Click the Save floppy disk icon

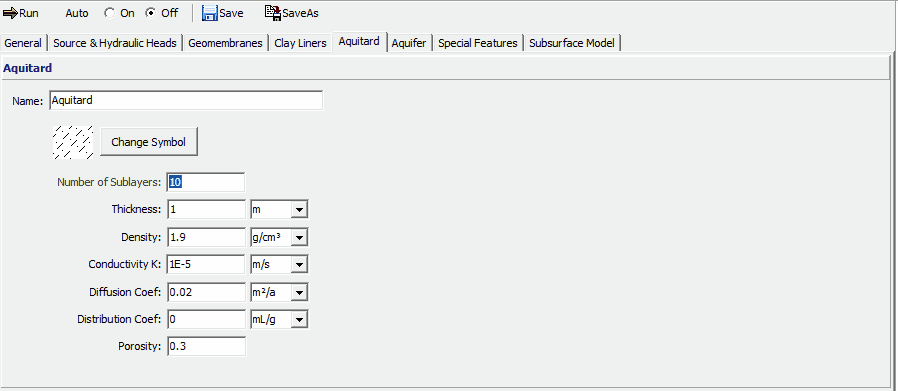pos(210,13)
